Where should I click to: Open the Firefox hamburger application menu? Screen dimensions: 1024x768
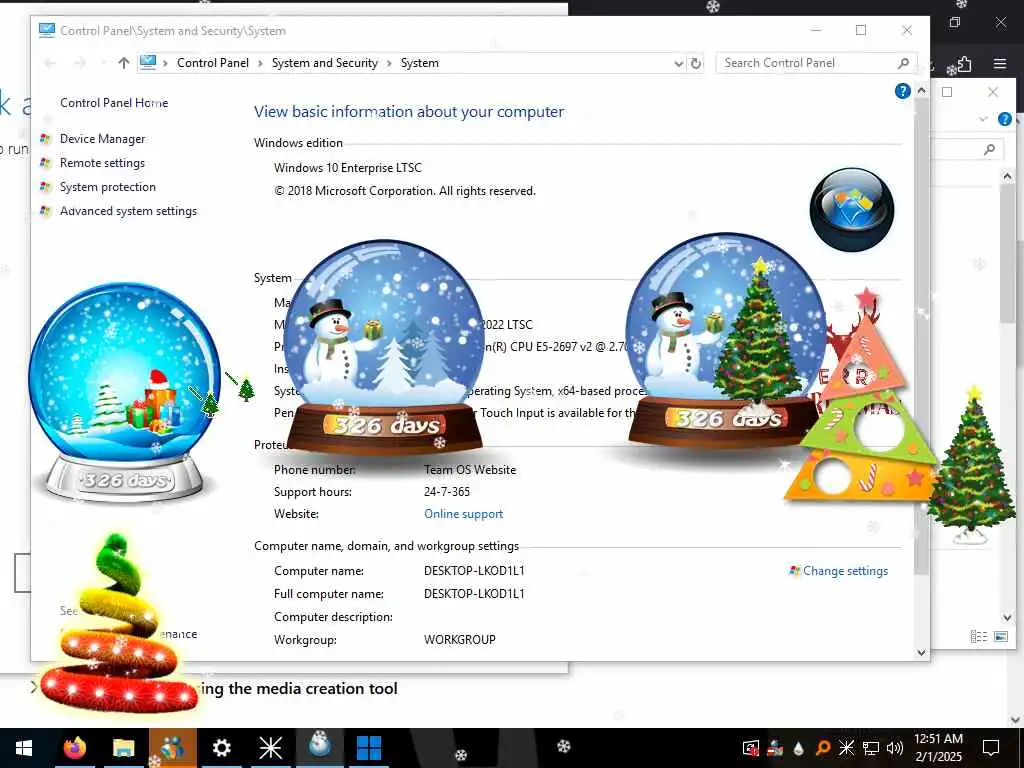click(x=1000, y=64)
